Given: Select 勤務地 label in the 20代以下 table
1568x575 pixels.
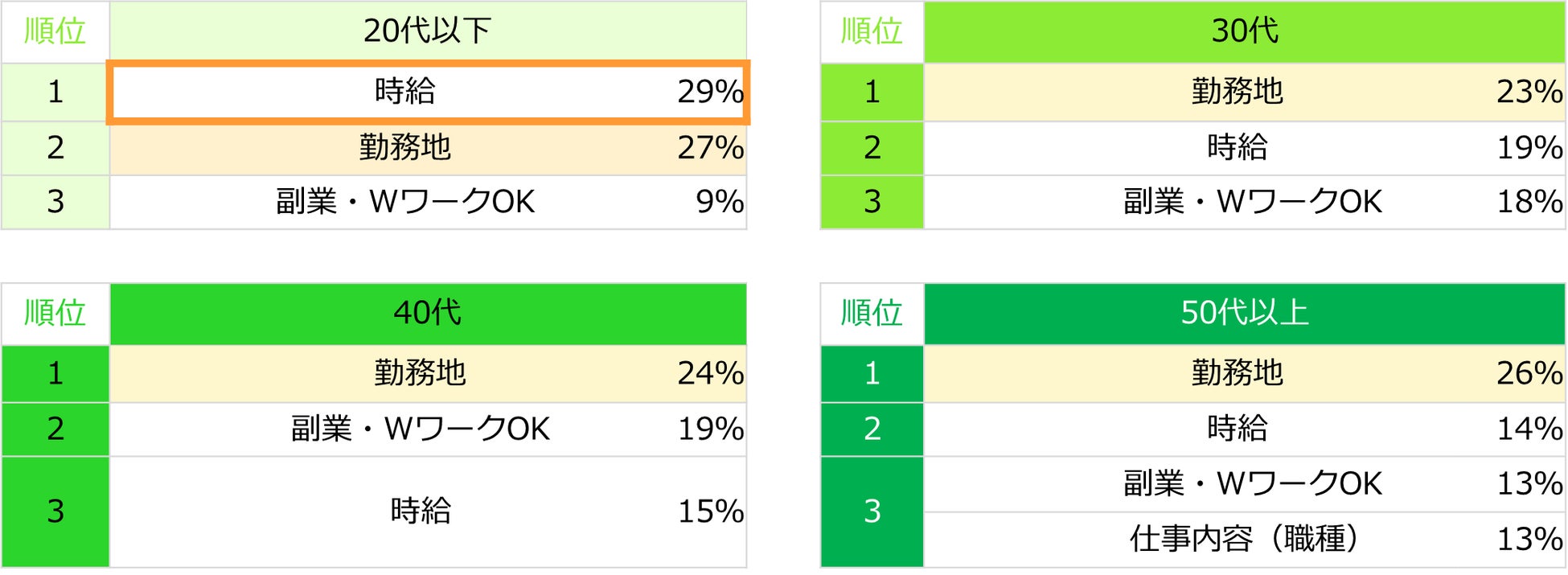Looking at the screenshot, I should (404, 147).
